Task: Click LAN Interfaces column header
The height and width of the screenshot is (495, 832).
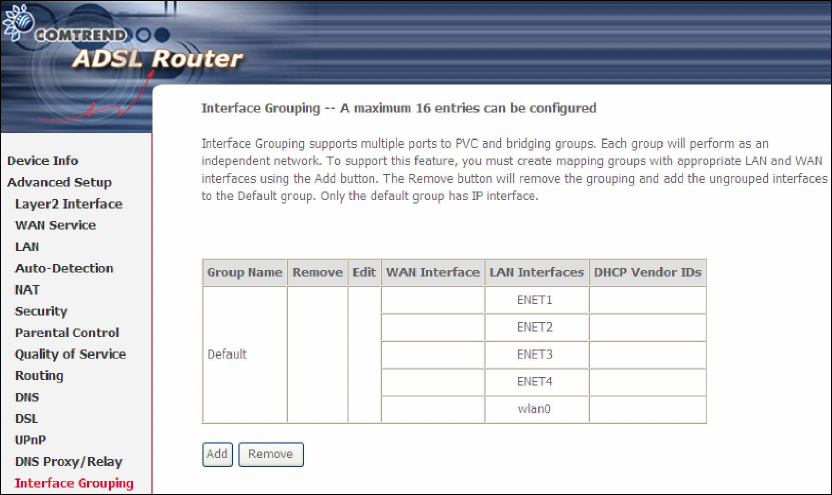Action: pyautogui.click(x=536, y=273)
